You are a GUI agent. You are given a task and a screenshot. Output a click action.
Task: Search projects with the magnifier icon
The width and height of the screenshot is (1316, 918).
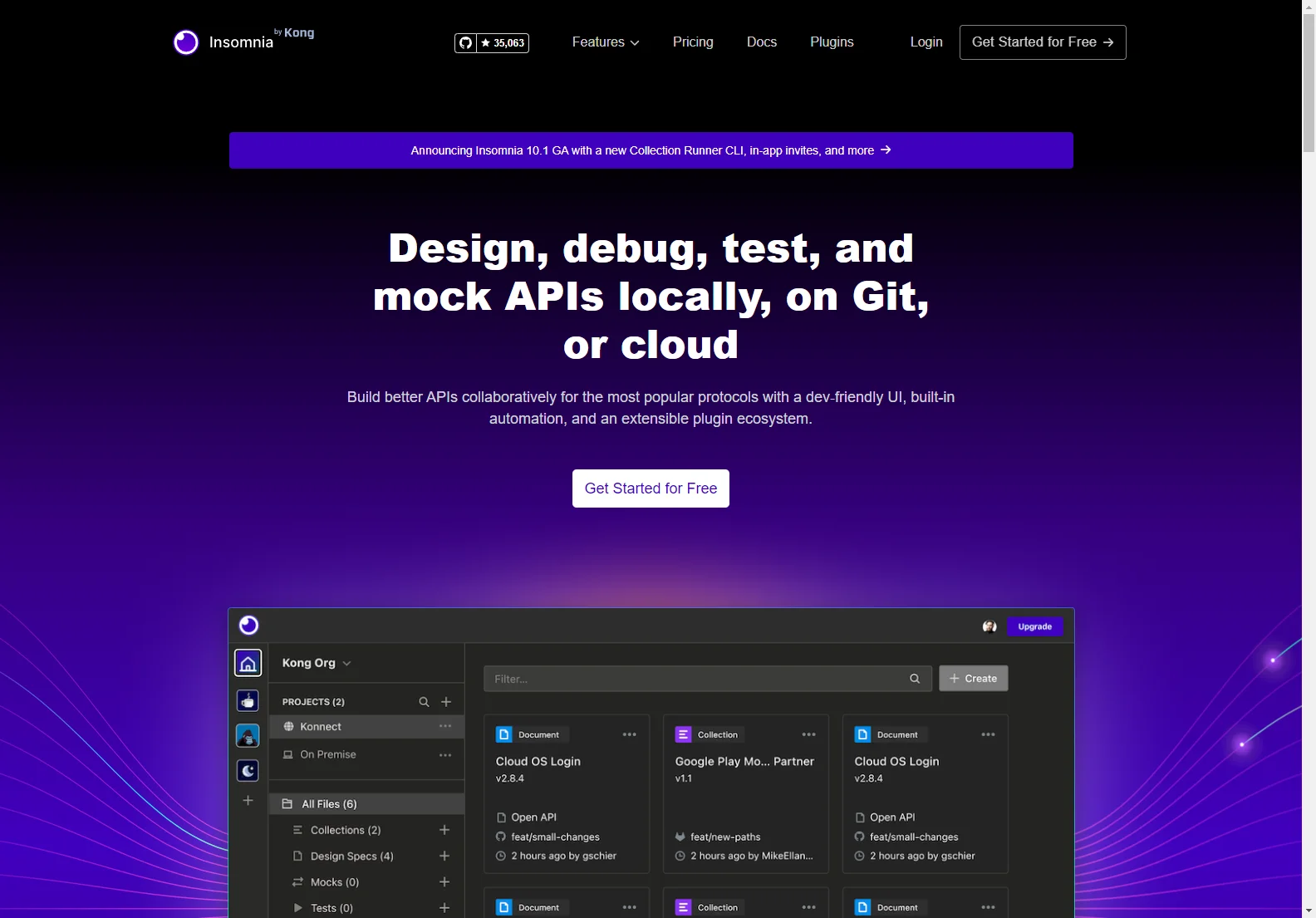click(424, 702)
